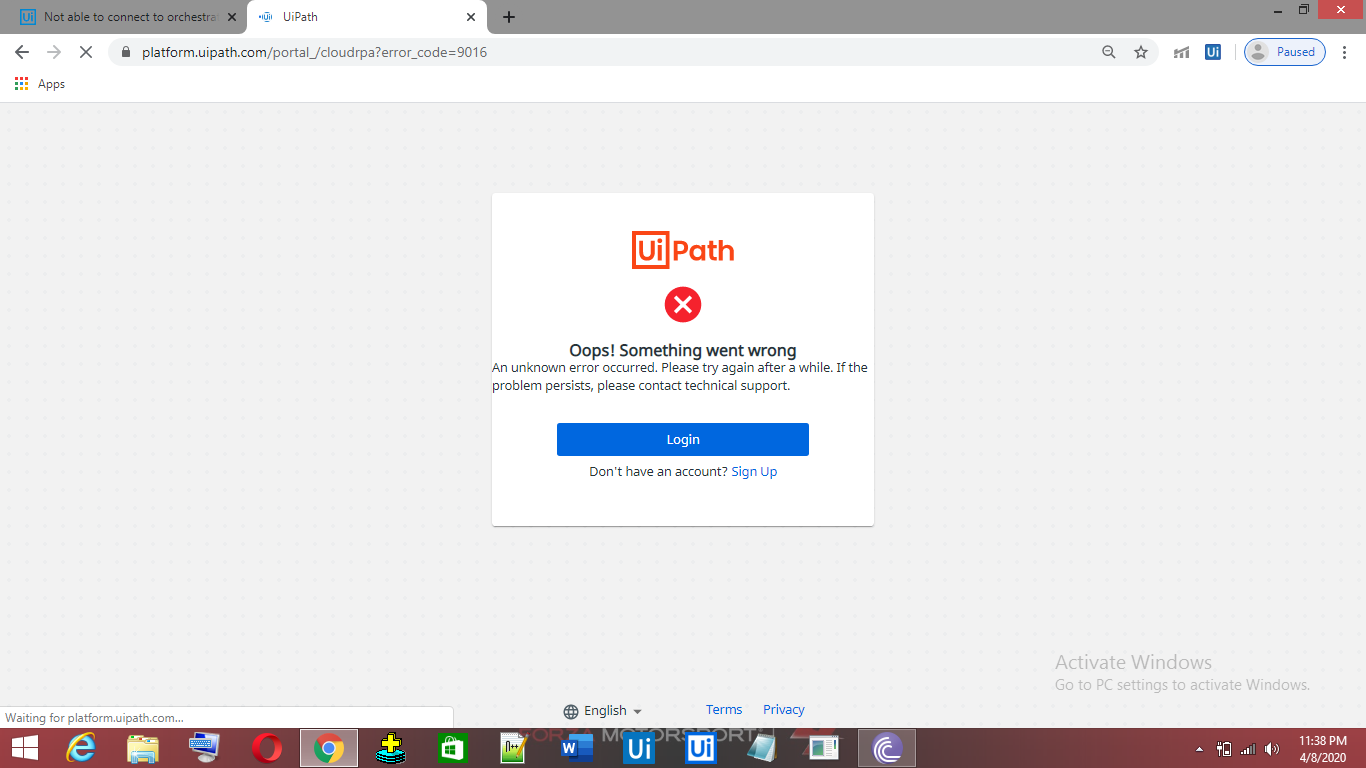
Task: Click the network signal tray icon
Action: pyautogui.click(x=1248, y=749)
